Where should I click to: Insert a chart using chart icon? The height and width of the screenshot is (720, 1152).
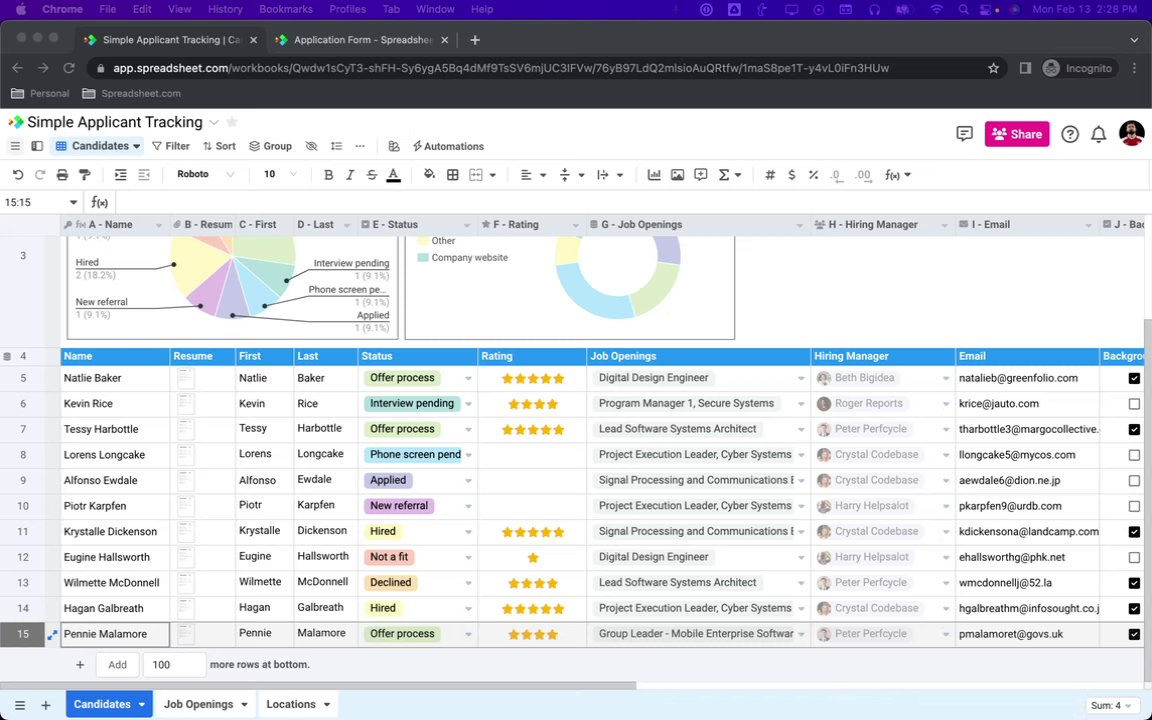pos(653,175)
